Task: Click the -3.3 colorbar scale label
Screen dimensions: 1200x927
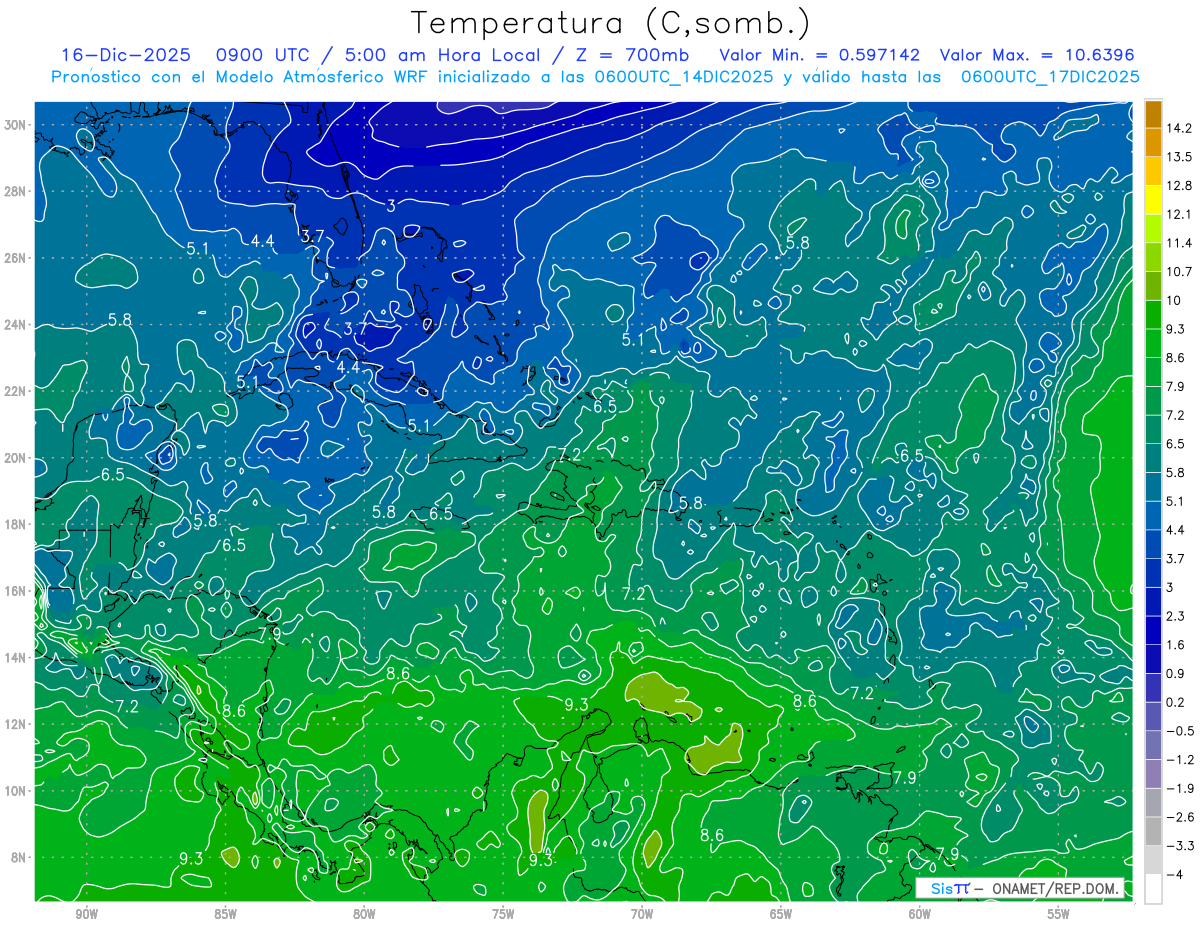Action: click(x=1178, y=846)
